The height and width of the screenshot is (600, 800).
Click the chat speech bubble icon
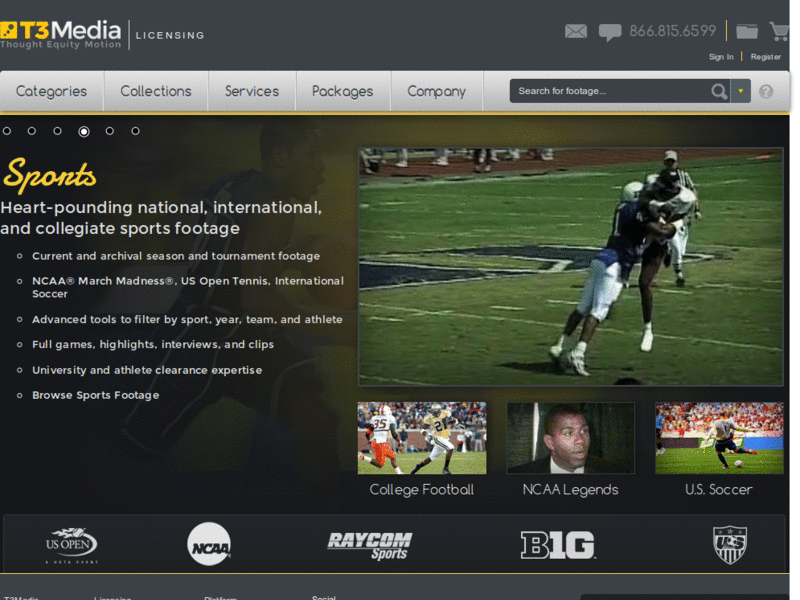(x=610, y=33)
